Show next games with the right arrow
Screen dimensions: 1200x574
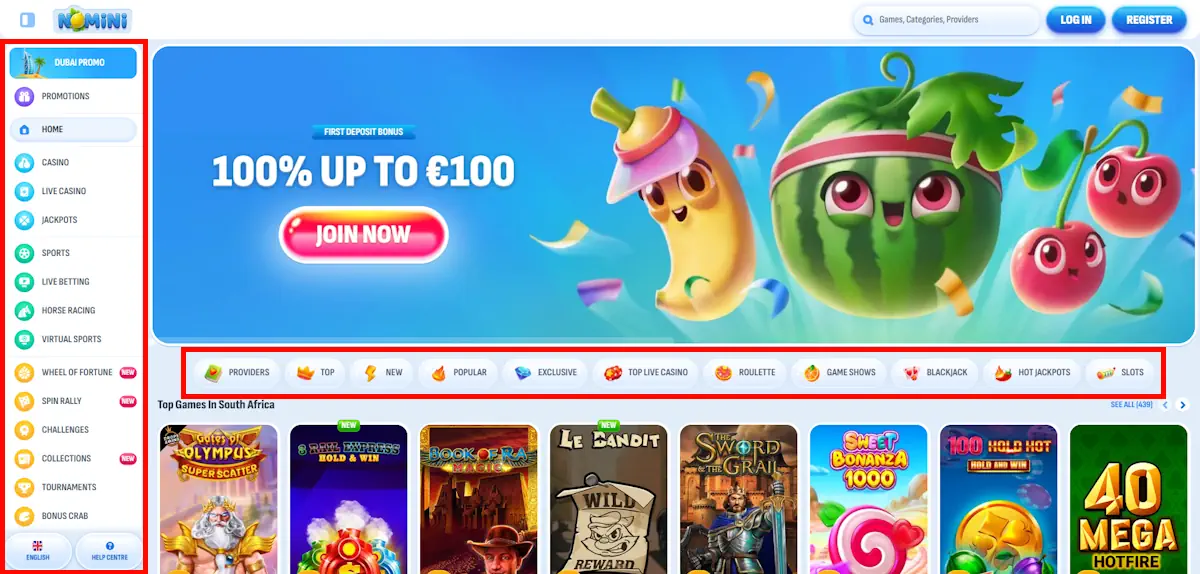pyautogui.click(x=1183, y=405)
